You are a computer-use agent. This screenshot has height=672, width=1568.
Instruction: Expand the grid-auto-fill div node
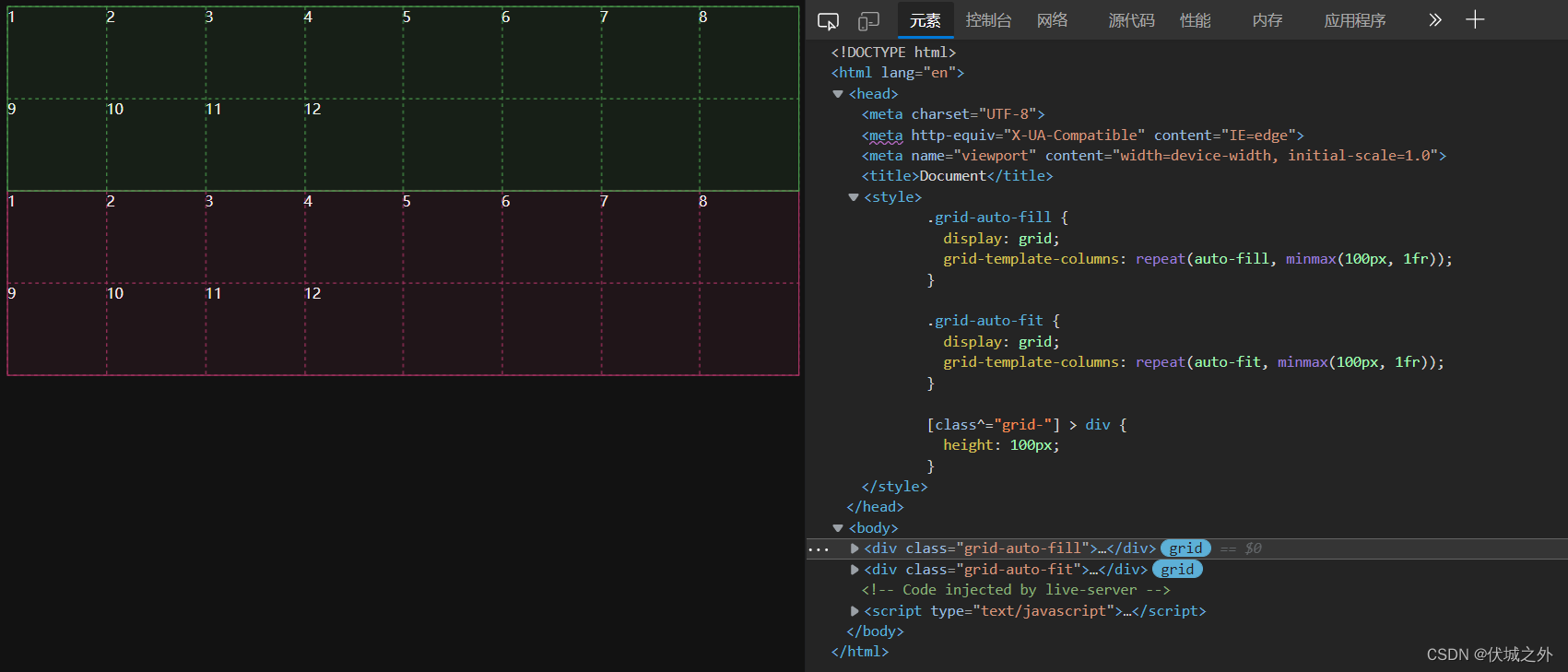pos(855,548)
